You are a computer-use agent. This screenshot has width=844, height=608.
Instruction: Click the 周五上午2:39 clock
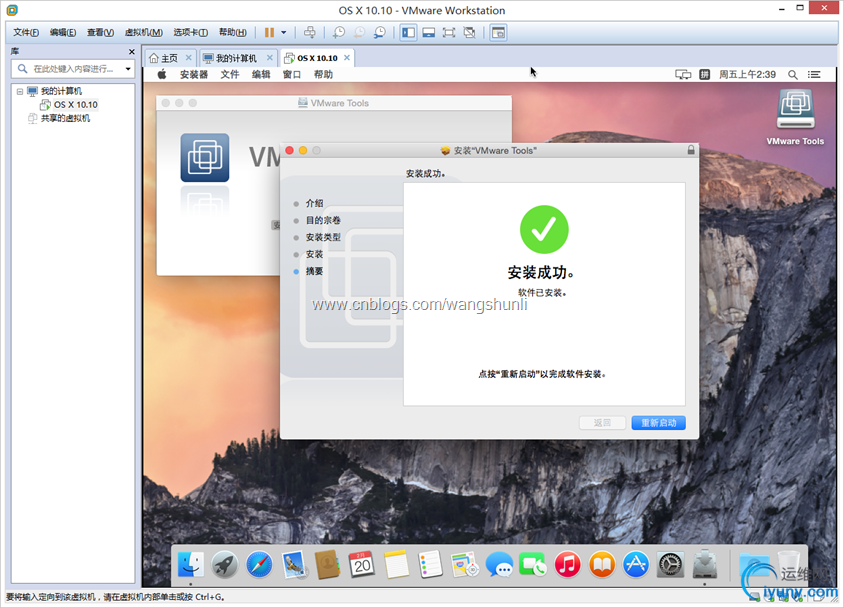coord(748,74)
